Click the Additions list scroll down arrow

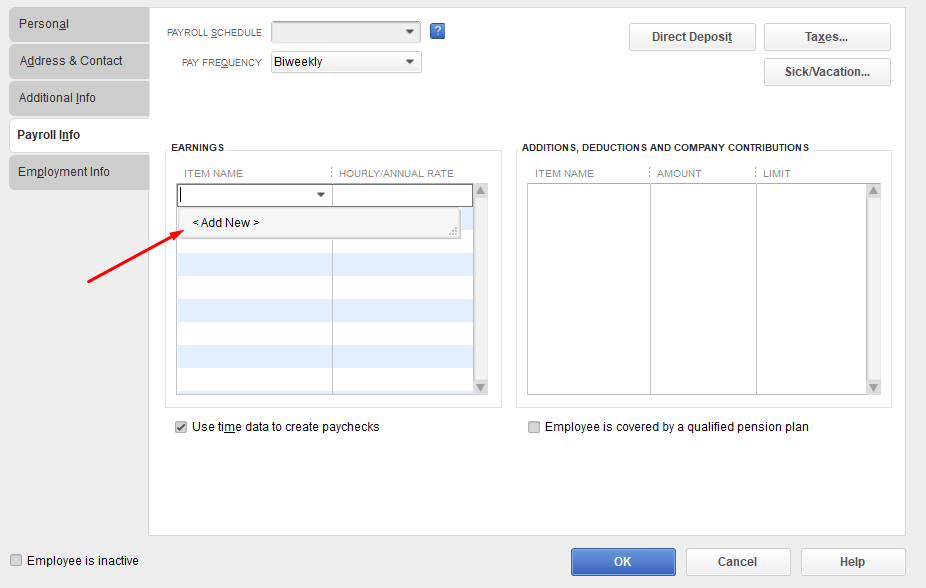[x=873, y=387]
